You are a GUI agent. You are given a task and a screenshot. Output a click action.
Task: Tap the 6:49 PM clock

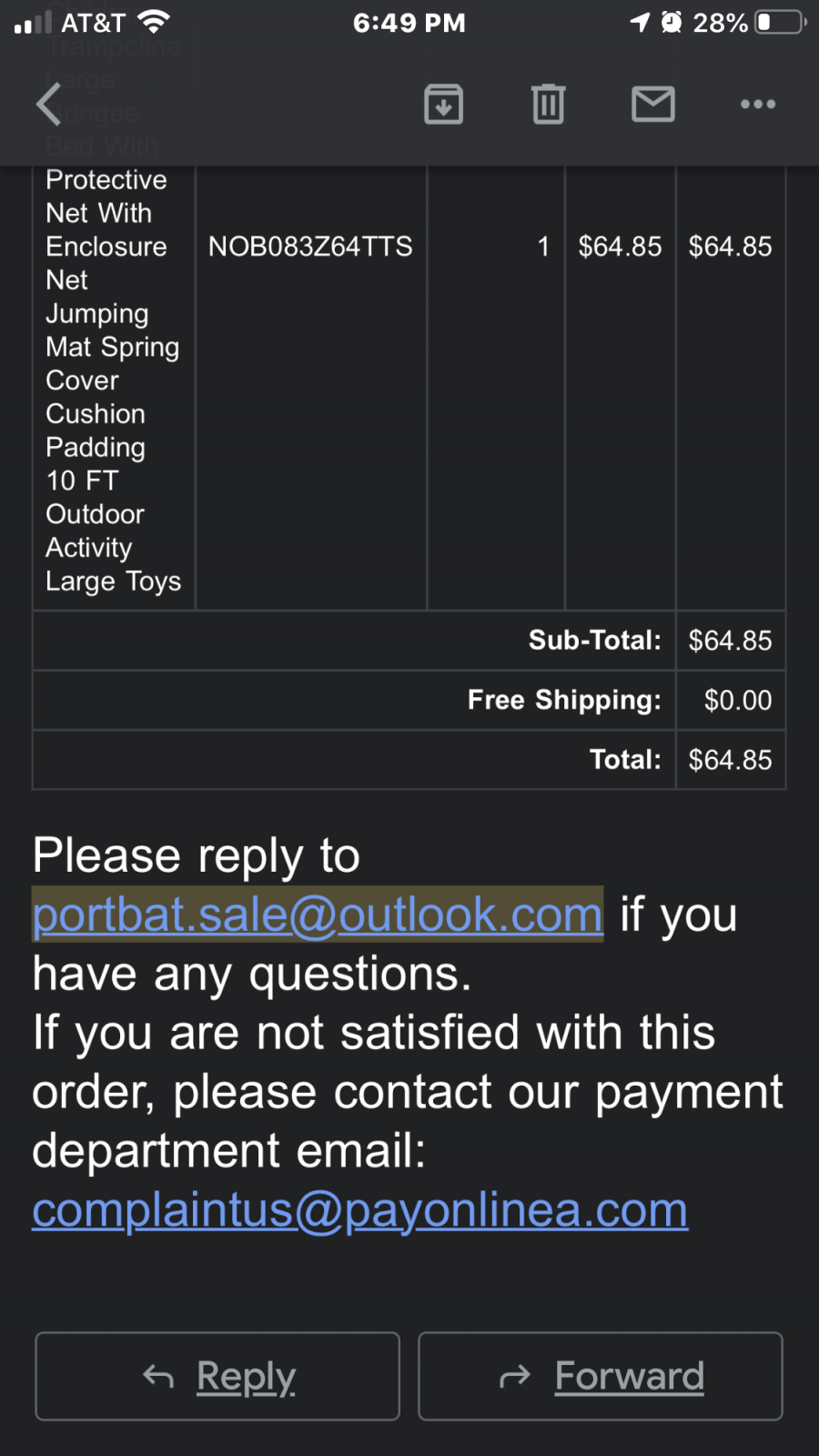coord(409,23)
